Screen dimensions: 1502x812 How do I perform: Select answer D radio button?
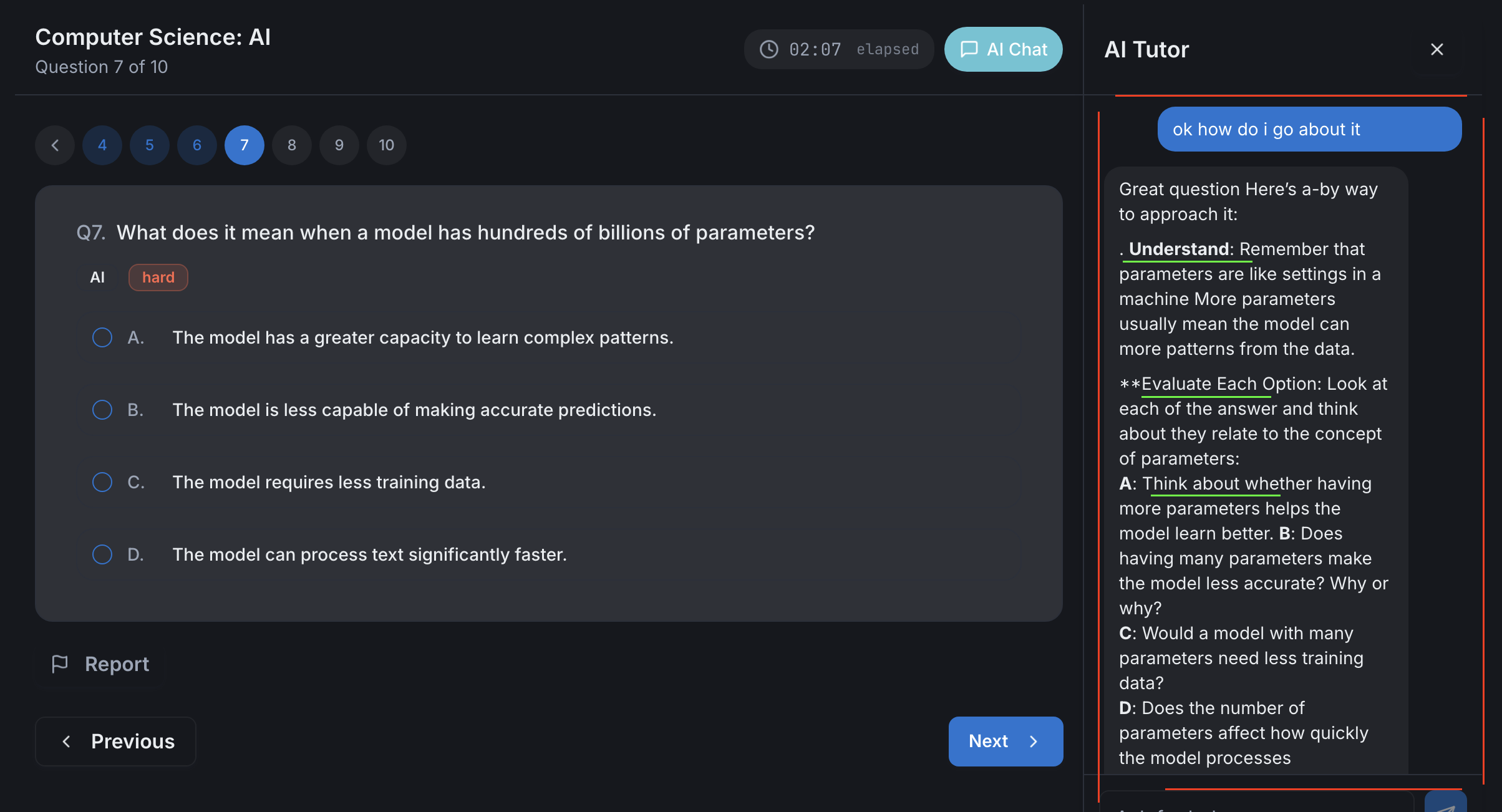coord(102,554)
